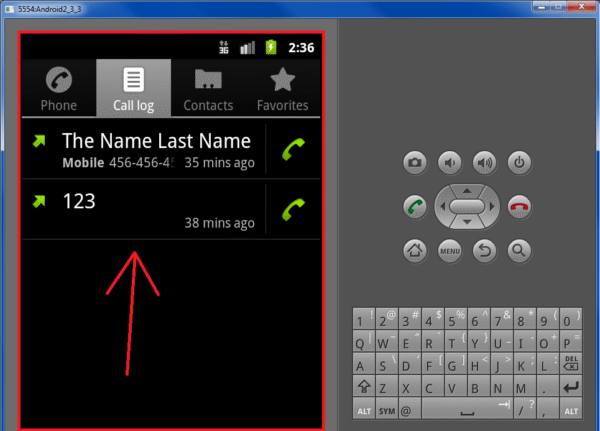Close the 5554:Android2_3_3 emulator window
Viewport: 600px width, 431px height.
581,7
